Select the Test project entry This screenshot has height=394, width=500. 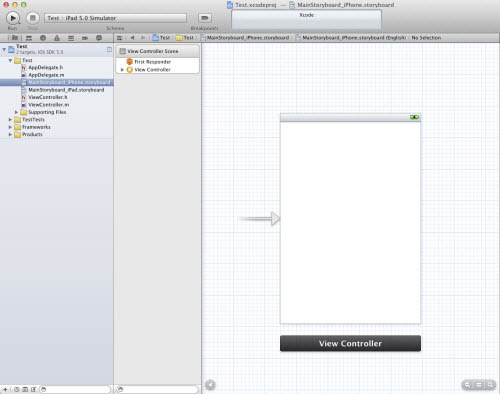point(57,49)
